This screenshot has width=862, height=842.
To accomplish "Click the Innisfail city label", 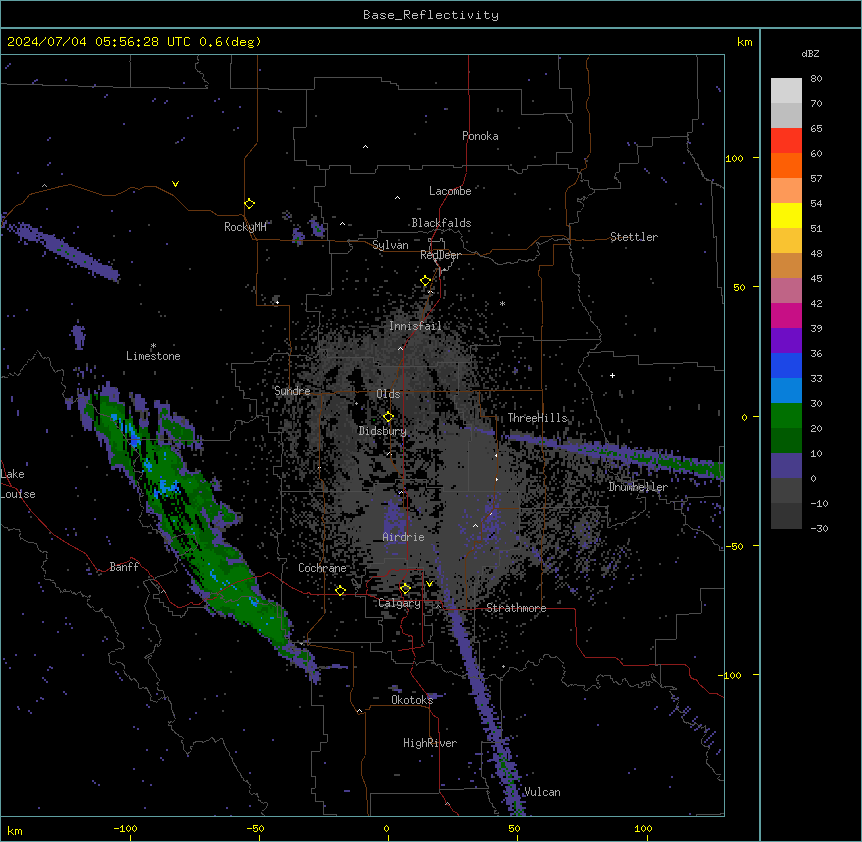I will (415, 326).
